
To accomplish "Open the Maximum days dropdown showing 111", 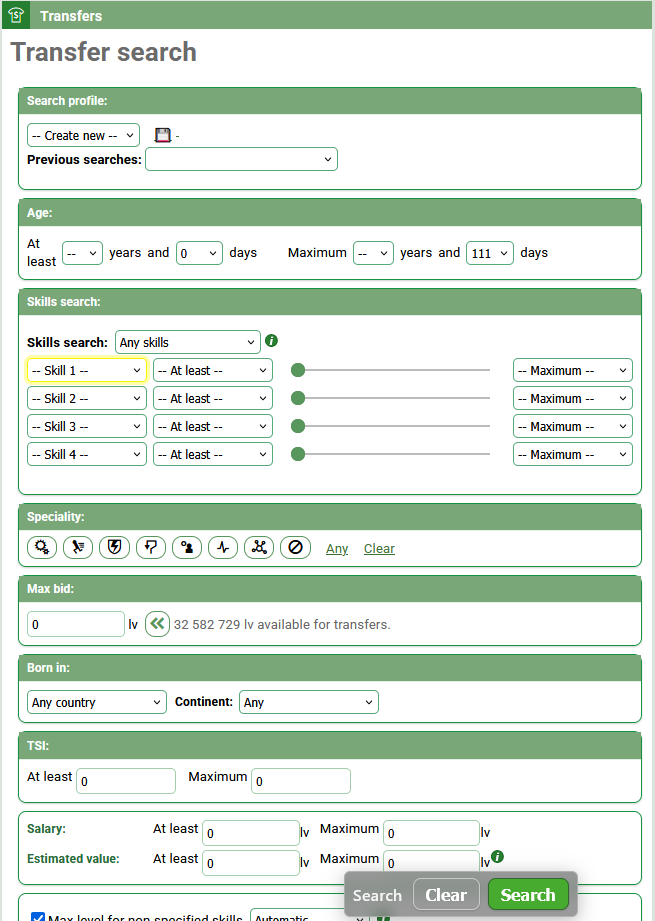I will click(x=490, y=253).
